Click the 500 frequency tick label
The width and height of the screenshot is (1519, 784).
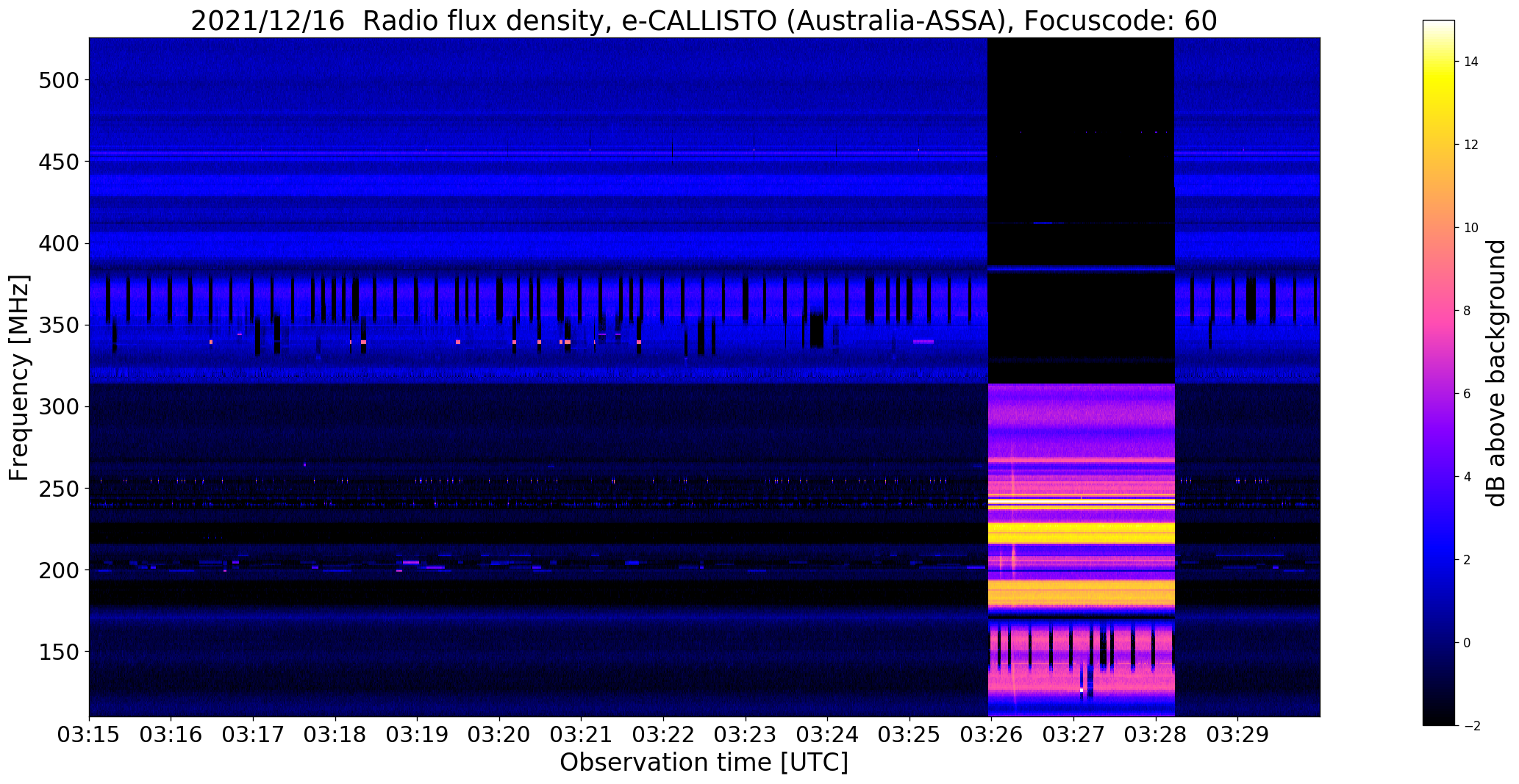tap(59, 79)
